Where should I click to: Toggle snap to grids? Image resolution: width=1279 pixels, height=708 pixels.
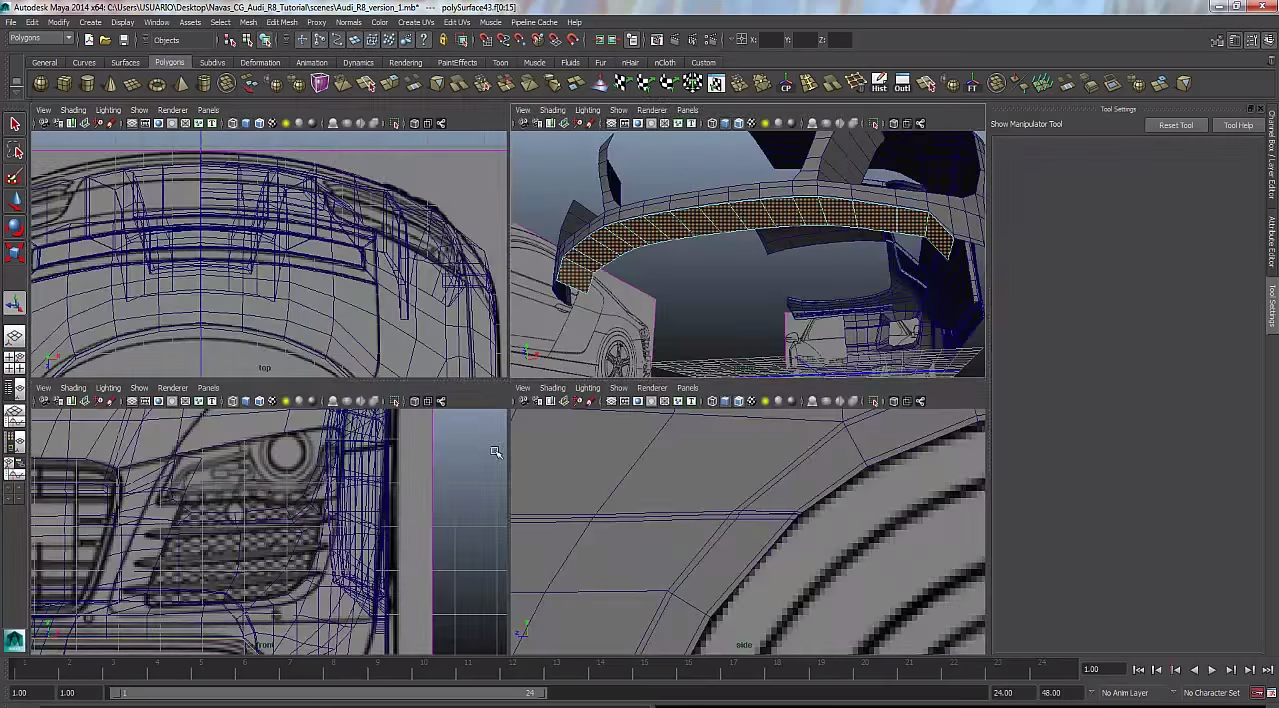coord(485,40)
